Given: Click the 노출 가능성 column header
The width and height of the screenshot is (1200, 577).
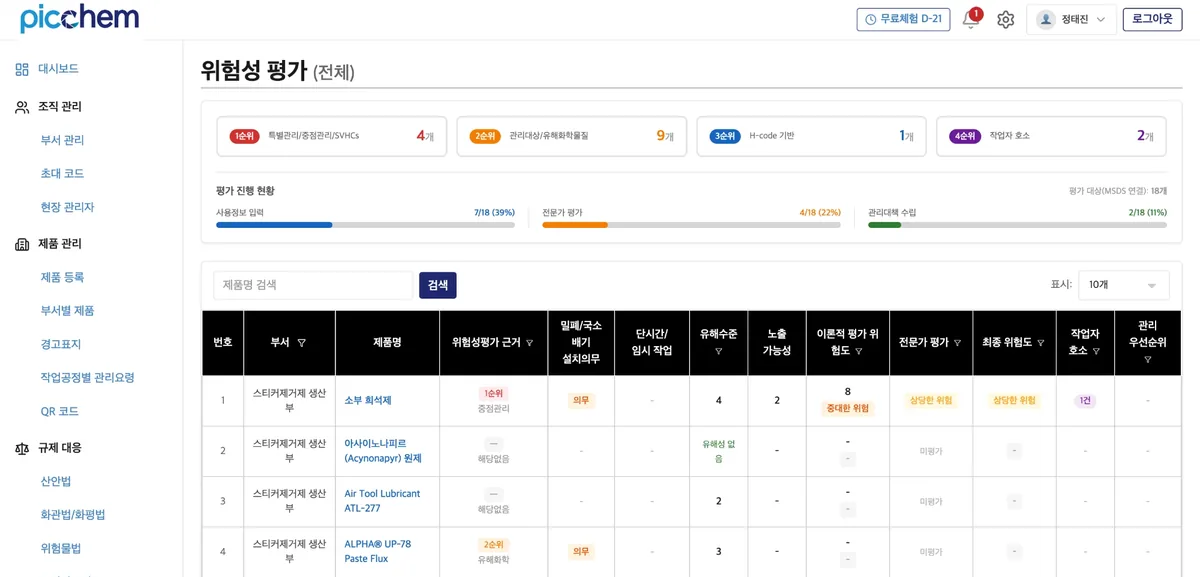Looking at the screenshot, I should (x=777, y=343).
